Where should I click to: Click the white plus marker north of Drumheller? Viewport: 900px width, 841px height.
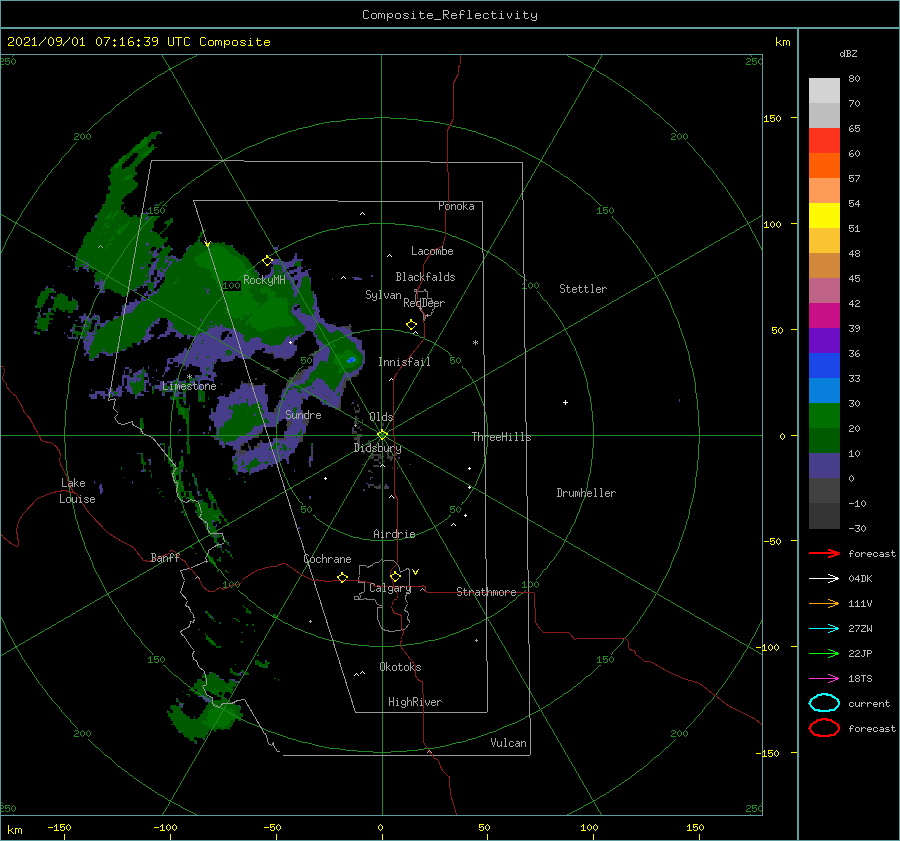click(565, 402)
